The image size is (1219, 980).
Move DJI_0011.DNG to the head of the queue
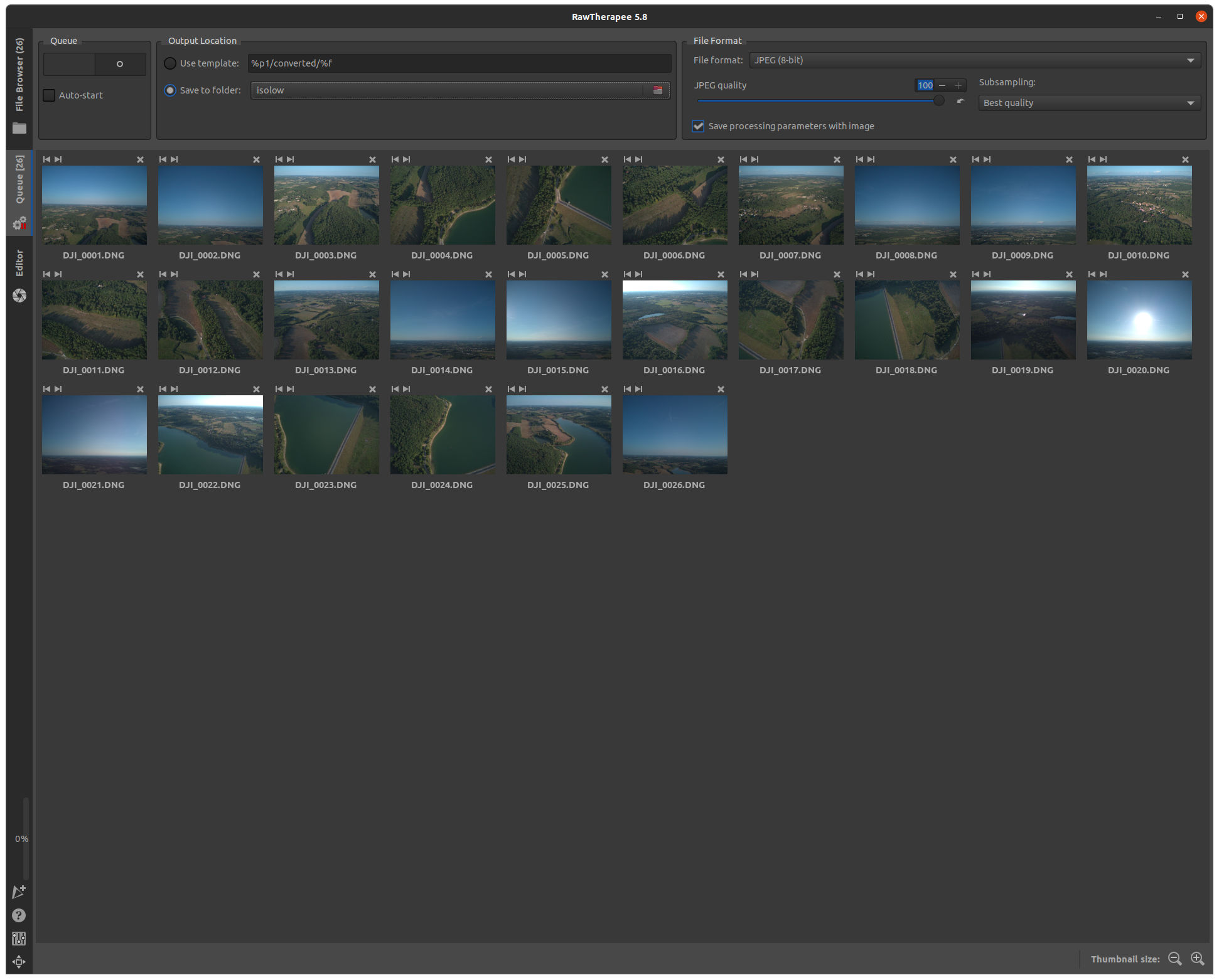click(x=46, y=274)
